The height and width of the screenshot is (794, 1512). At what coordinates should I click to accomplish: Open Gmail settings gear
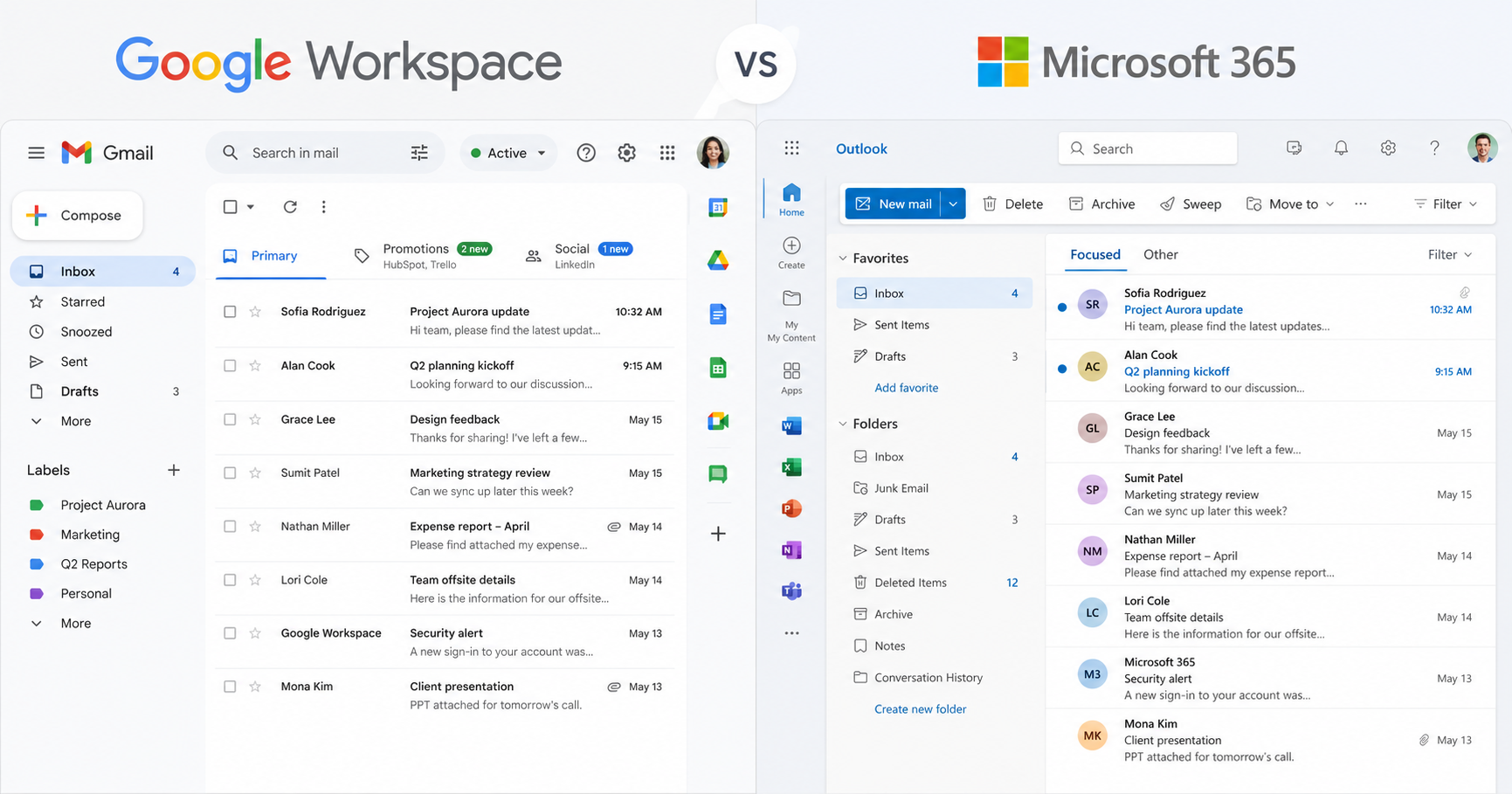click(x=626, y=153)
